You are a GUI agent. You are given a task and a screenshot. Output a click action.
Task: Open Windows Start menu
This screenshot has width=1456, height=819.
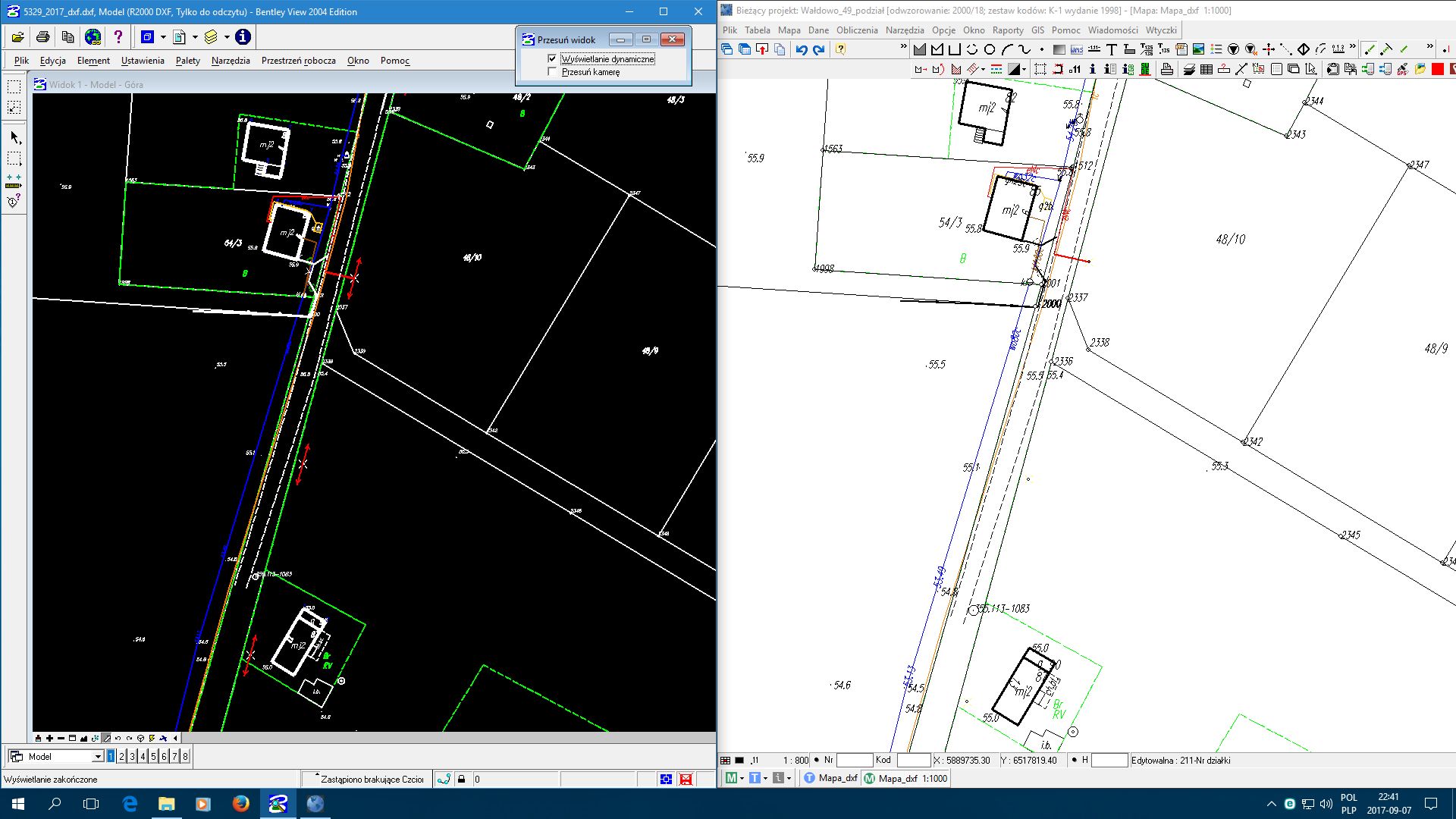point(18,804)
